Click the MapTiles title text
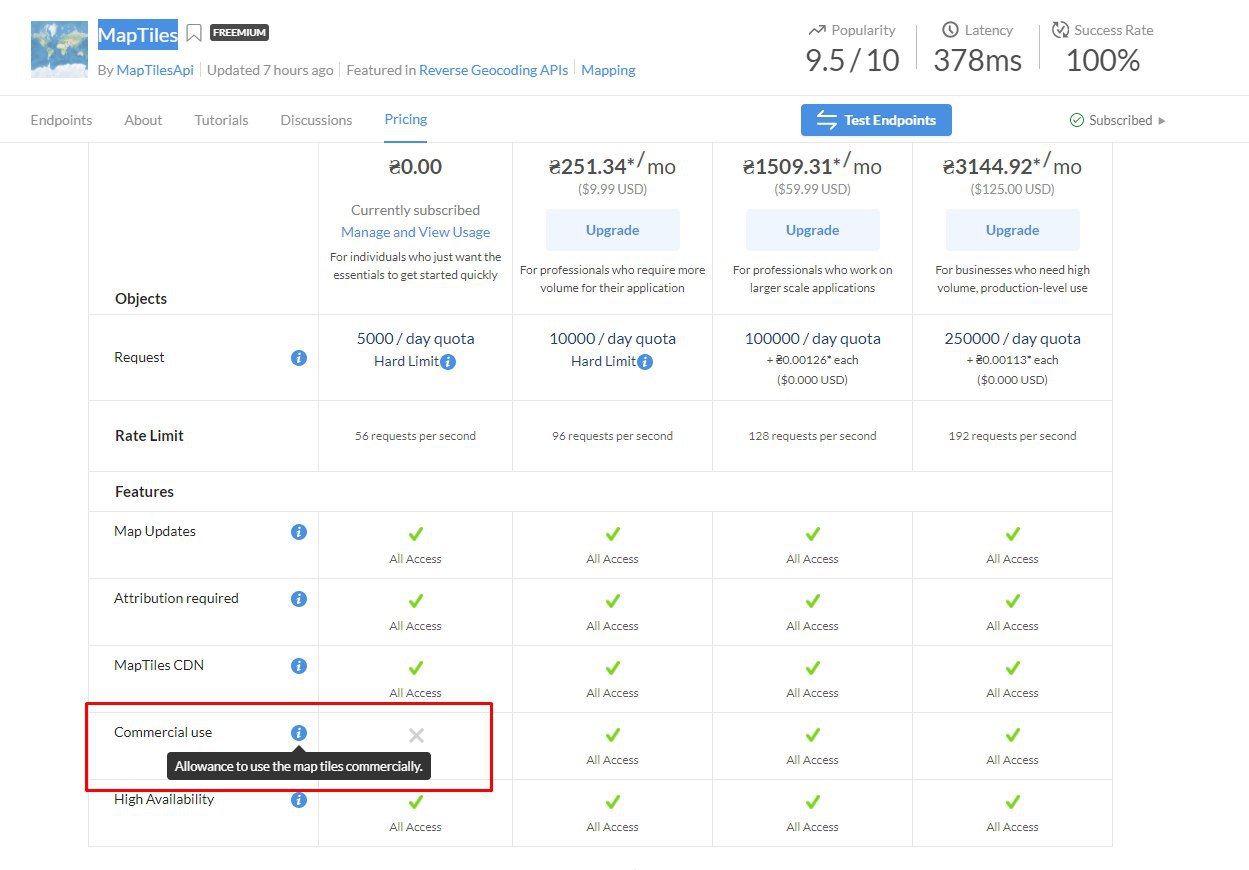The height and width of the screenshot is (870, 1249). click(x=137, y=35)
